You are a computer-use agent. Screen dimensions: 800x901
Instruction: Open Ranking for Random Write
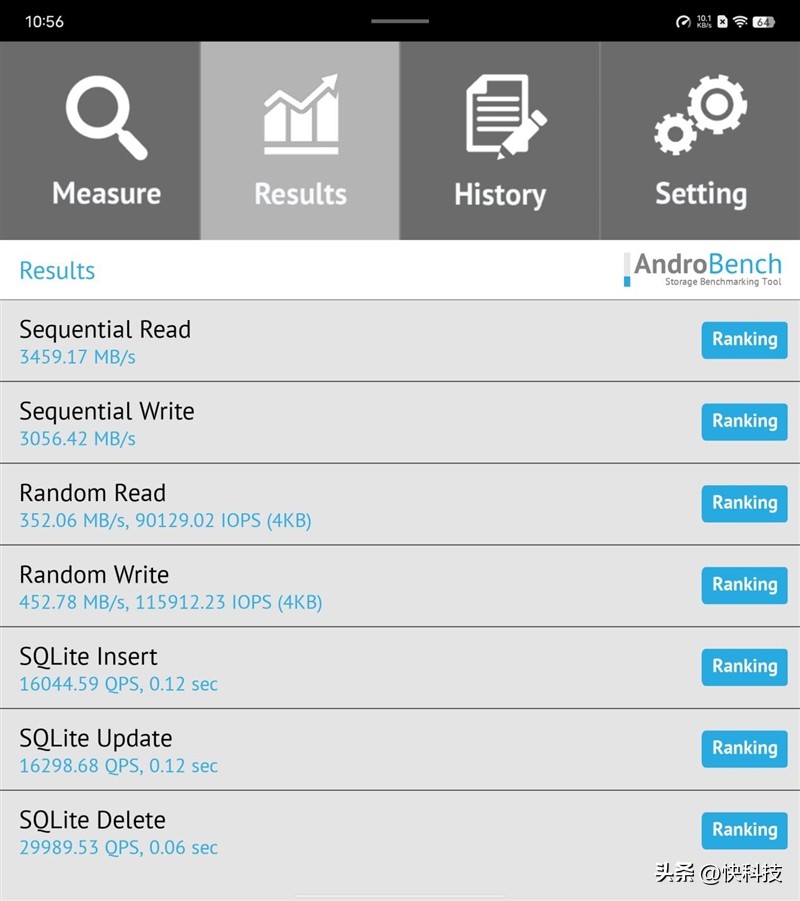(744, 585)
